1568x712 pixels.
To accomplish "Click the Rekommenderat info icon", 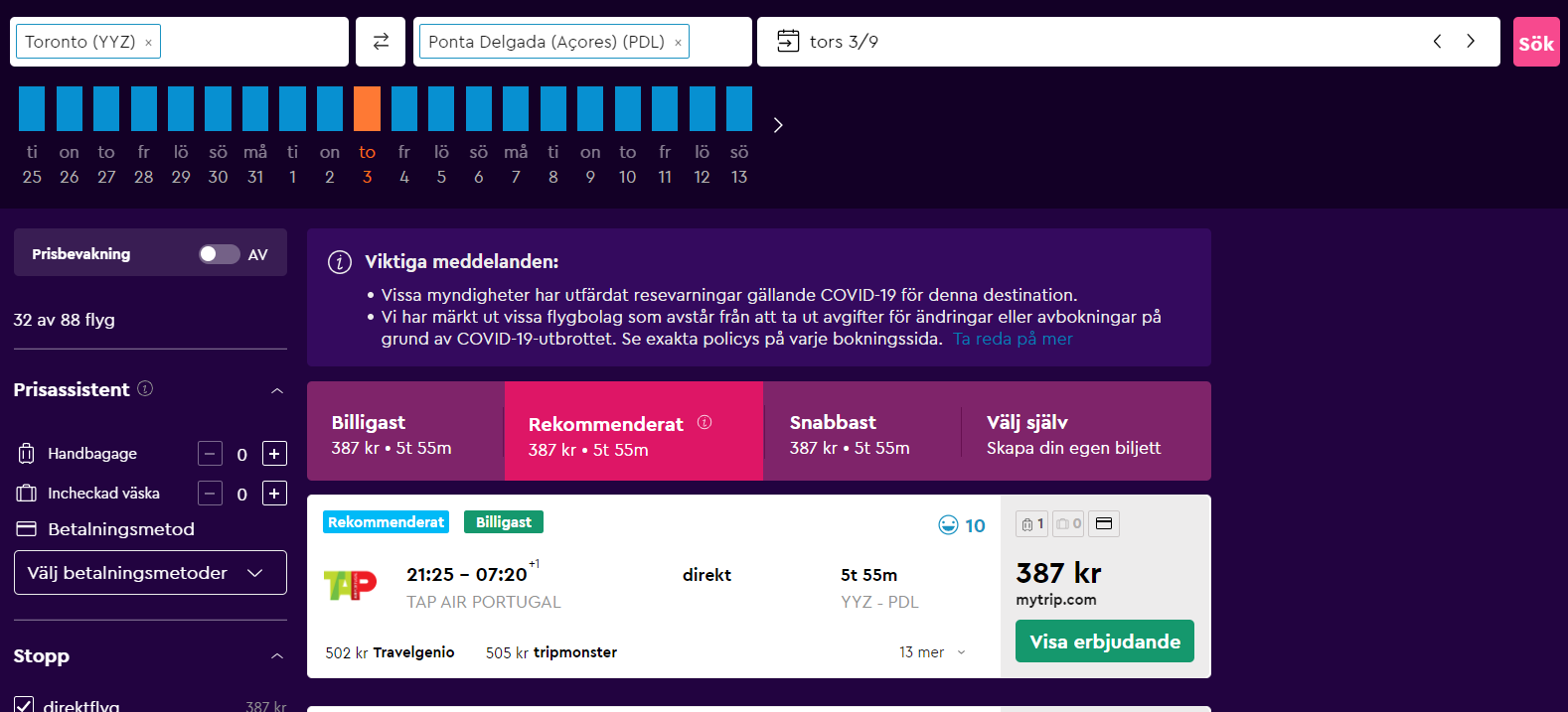I will [705, 422].
